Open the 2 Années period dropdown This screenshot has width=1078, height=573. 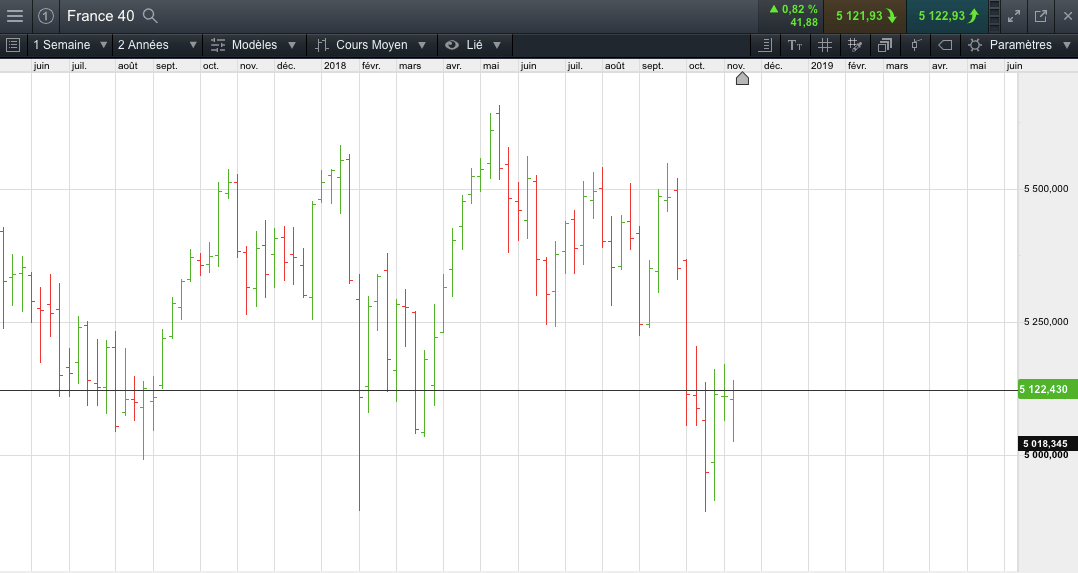click(157, 45)
